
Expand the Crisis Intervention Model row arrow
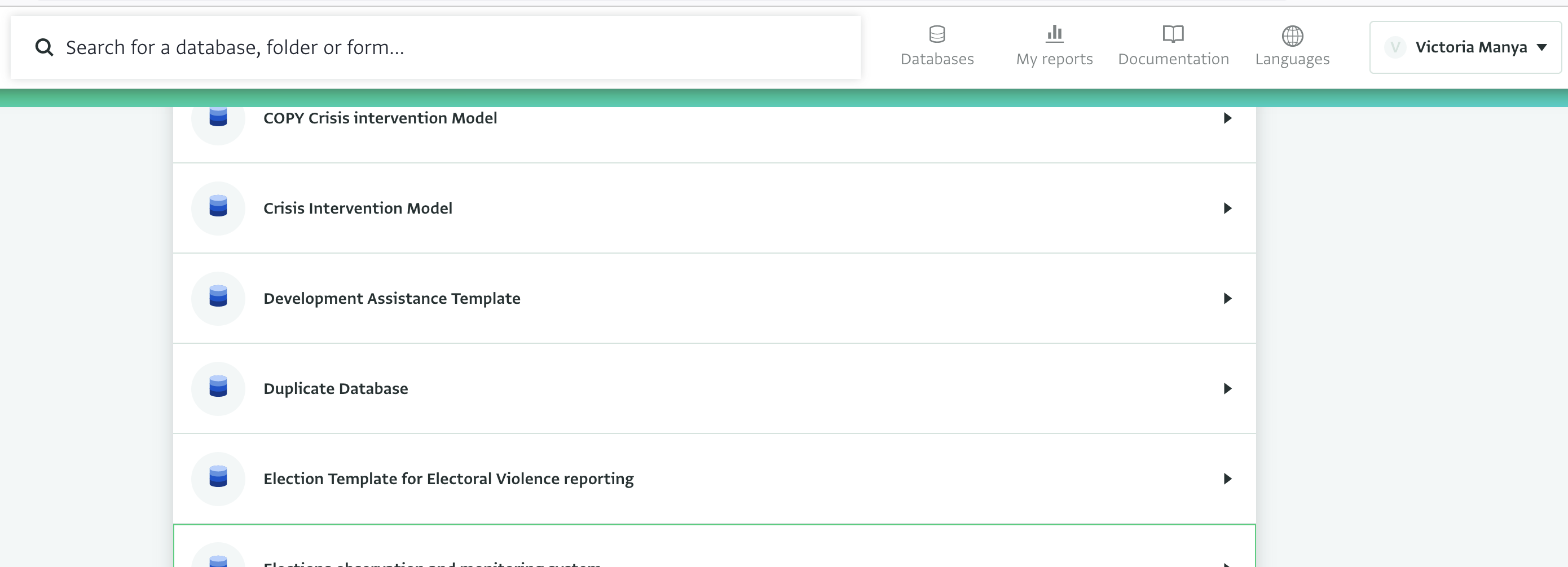click(1227, 208)
